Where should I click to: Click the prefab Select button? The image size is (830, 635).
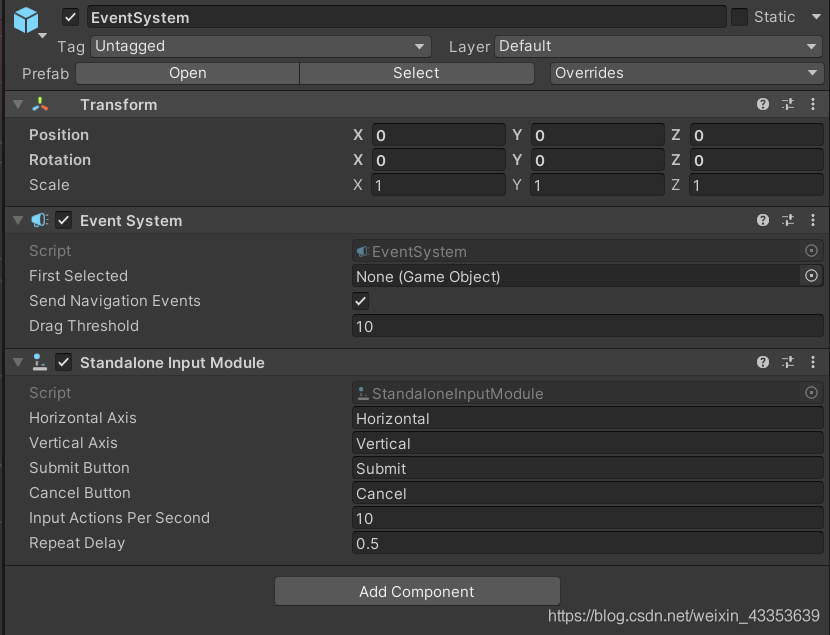(x=416, y=73)
